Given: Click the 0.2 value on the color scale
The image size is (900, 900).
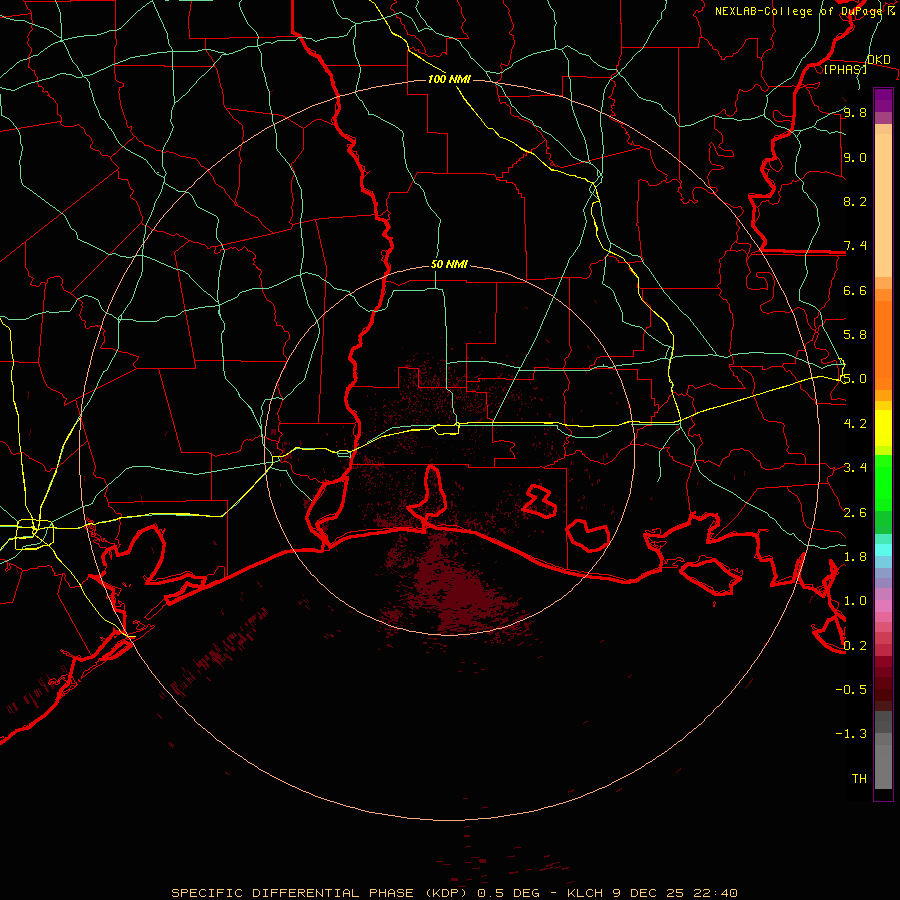Looking at the screenshot, I should (855, 646).
